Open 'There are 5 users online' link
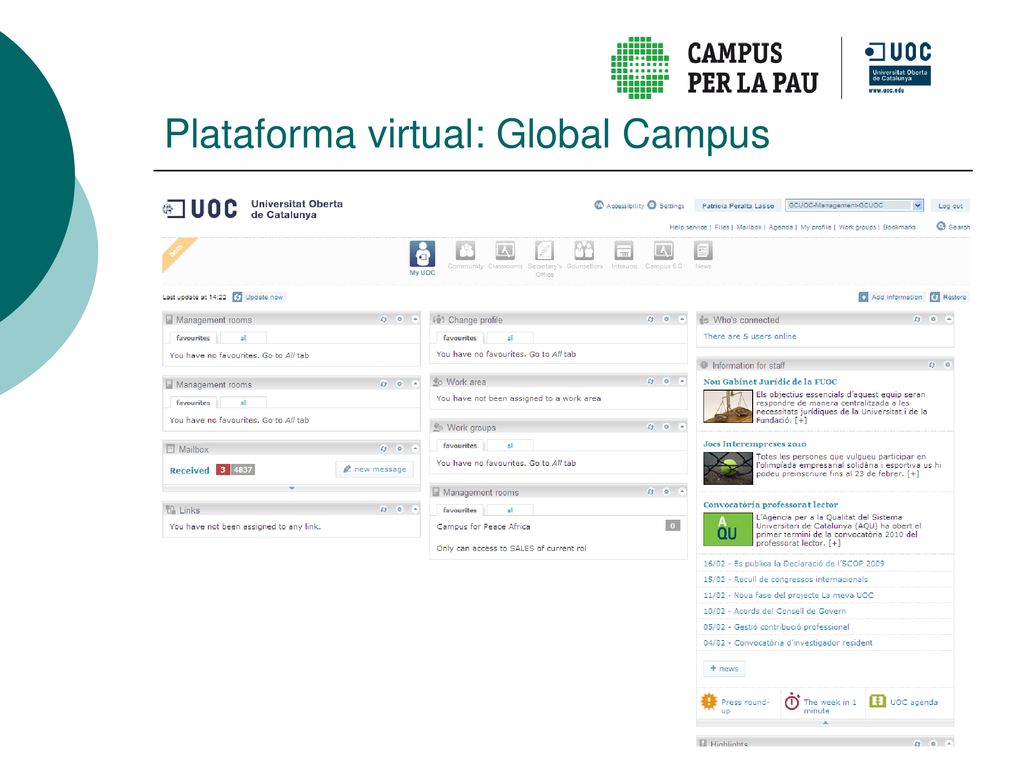 [x=750, y=336]
